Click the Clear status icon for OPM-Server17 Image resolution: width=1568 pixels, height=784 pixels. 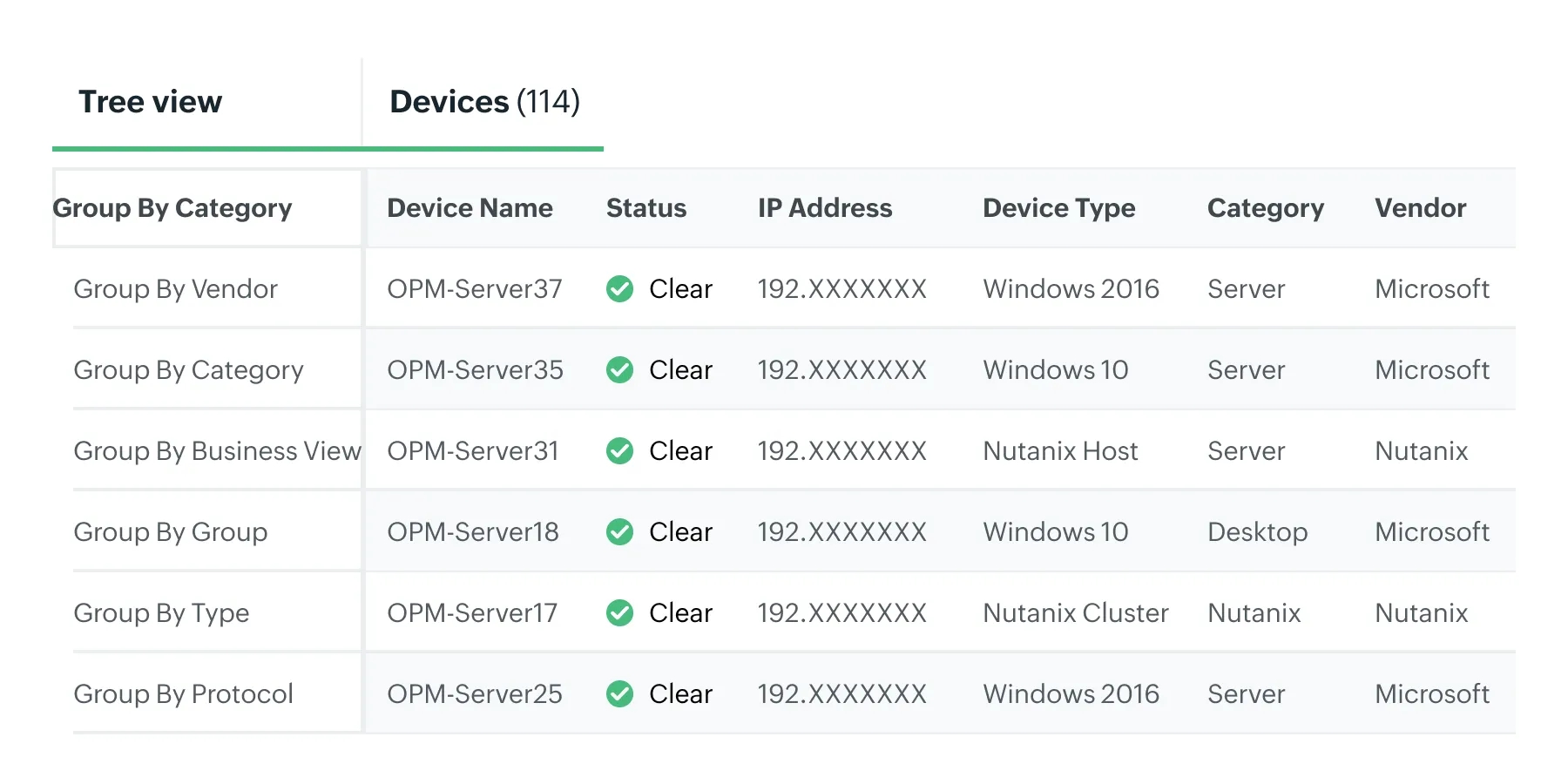[620, 612]
